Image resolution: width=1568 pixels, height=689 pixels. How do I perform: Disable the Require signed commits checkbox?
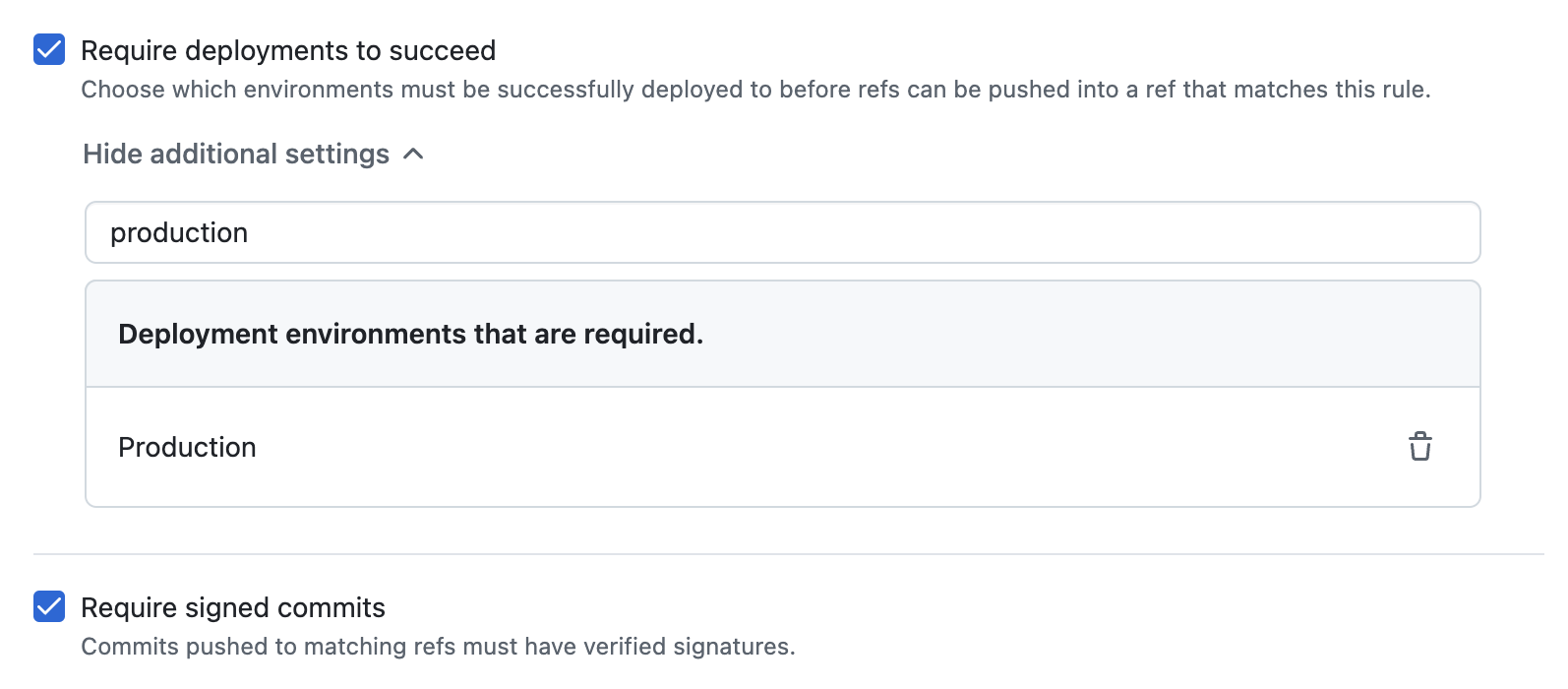coord(49,606)
